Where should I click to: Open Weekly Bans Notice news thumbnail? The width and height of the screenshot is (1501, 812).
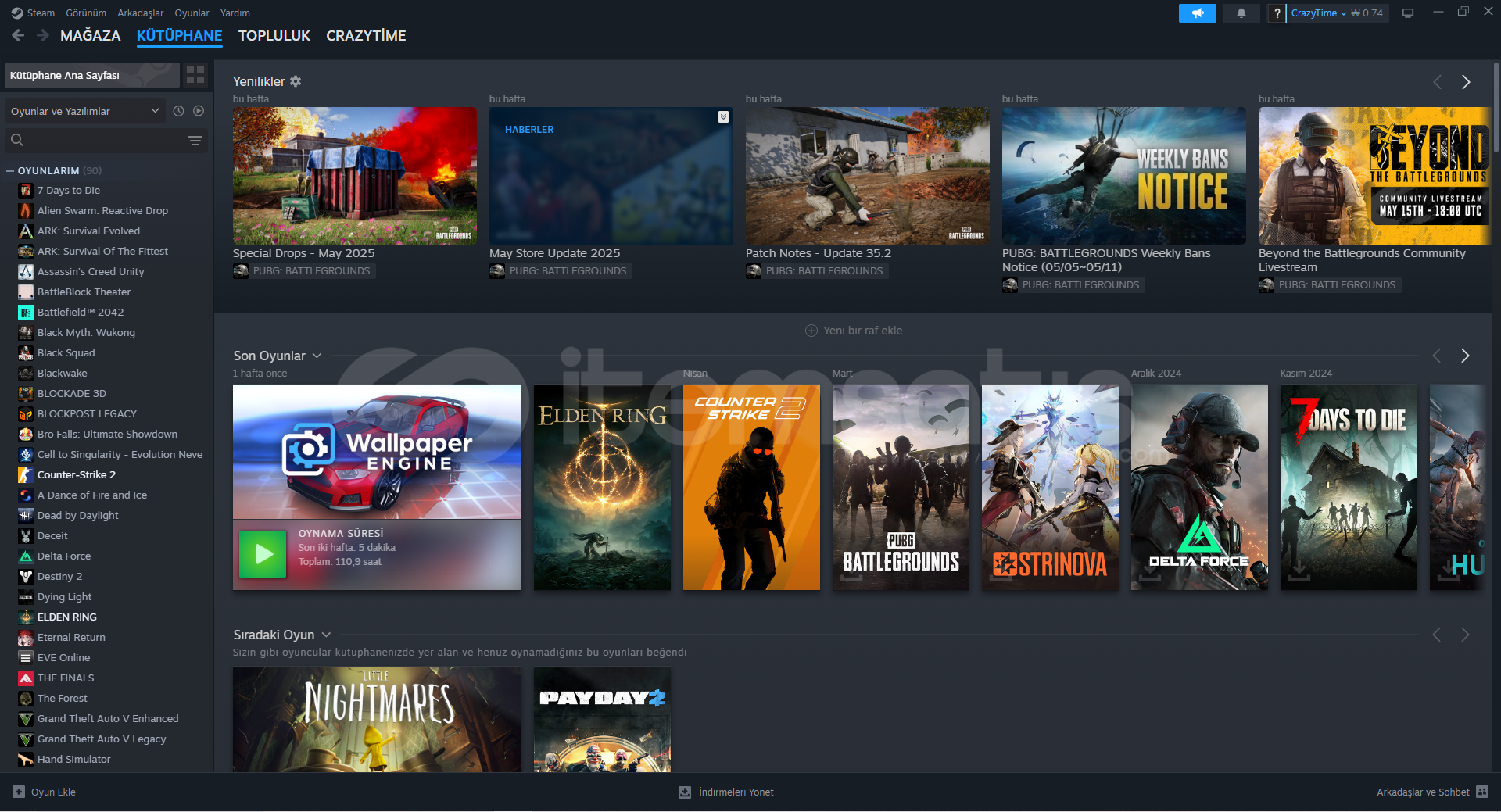(x=1123, y=176)
